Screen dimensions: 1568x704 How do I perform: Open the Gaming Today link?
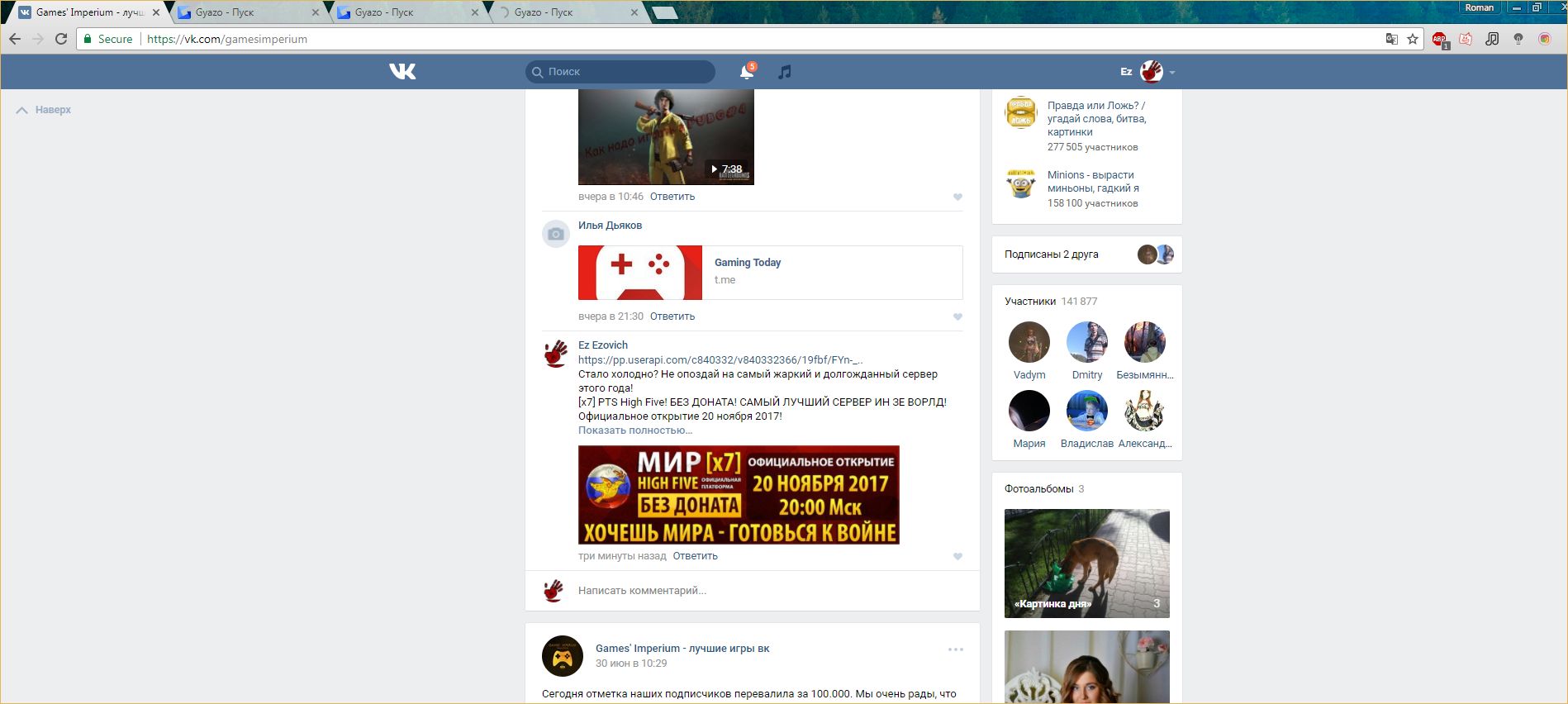[x=747, y=263]
